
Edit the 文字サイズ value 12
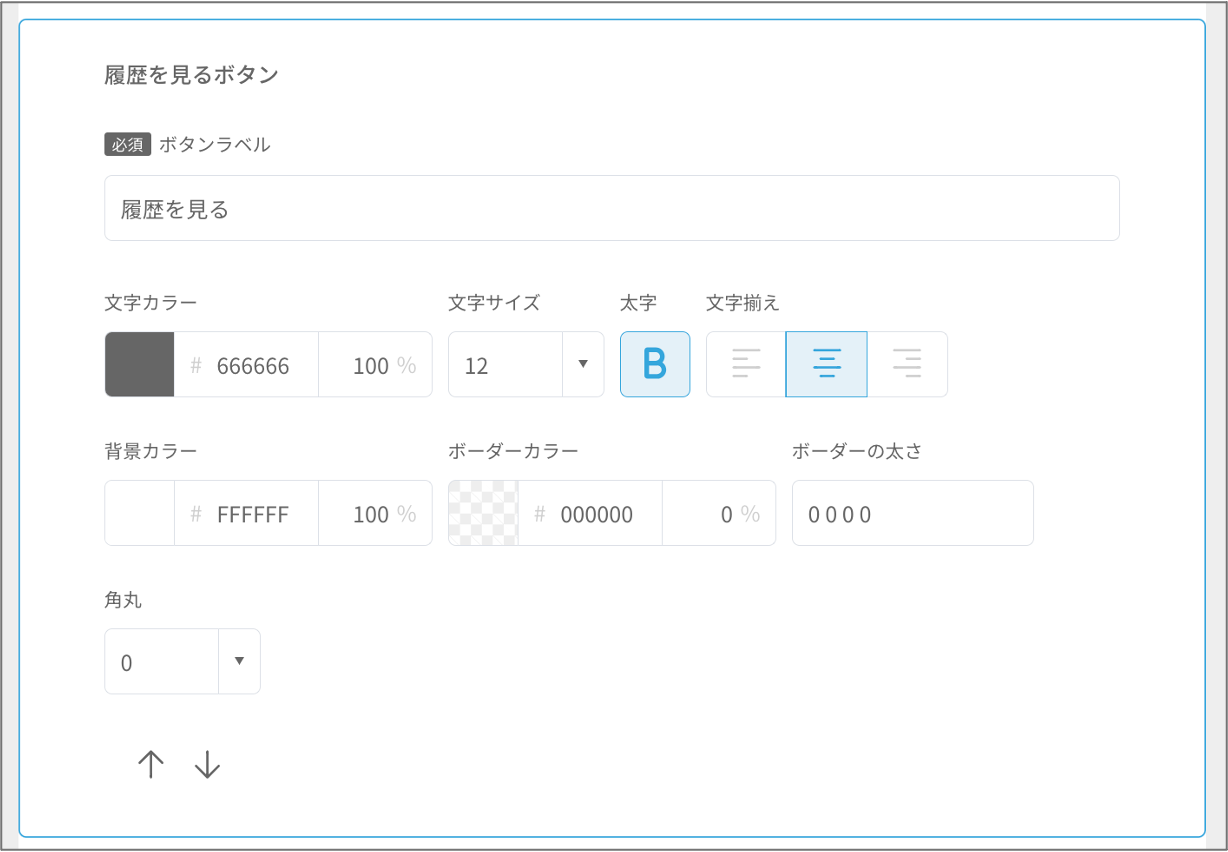pos(505,365)
